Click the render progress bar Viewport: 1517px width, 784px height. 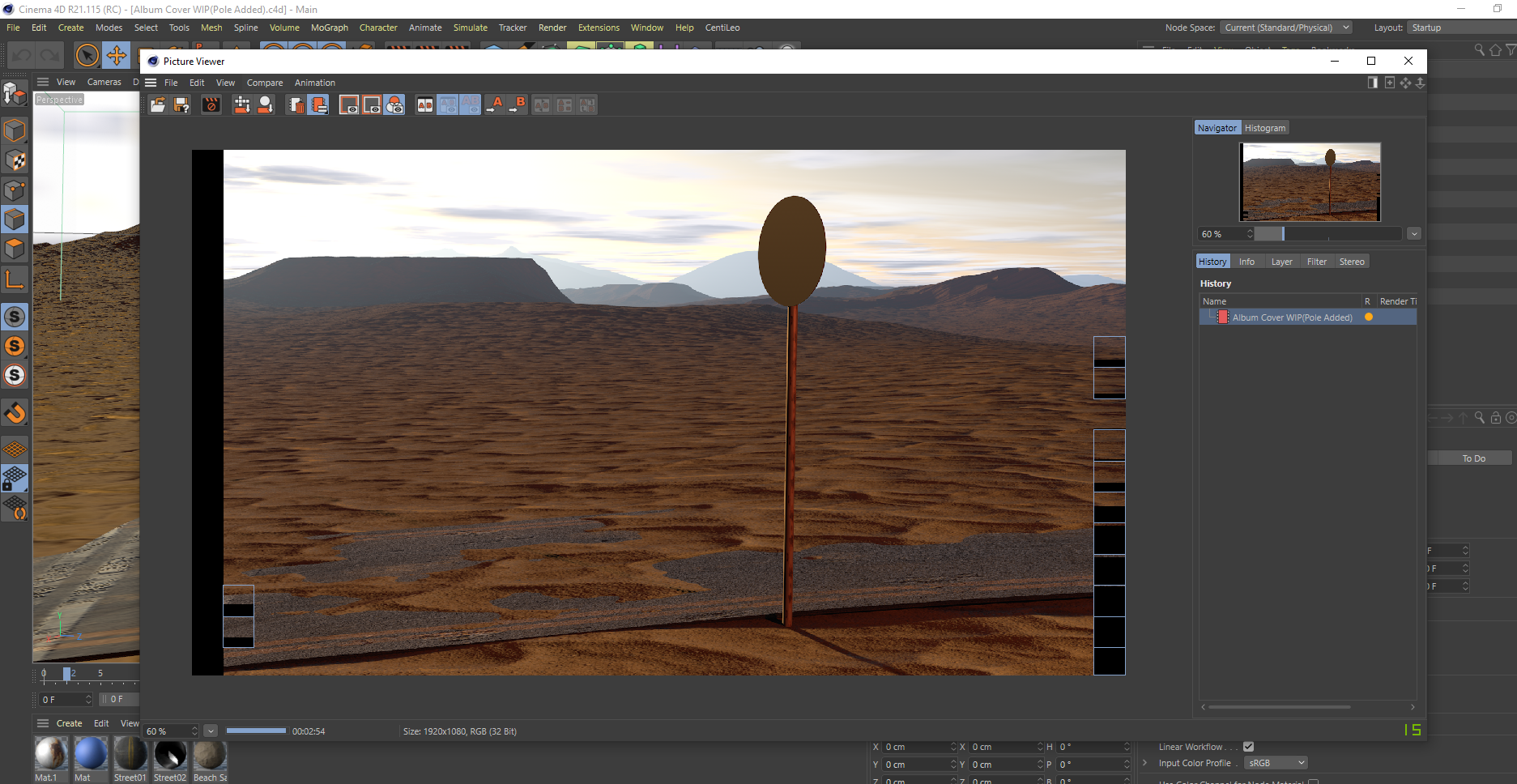pyautogui.click(x=256, y=731)
